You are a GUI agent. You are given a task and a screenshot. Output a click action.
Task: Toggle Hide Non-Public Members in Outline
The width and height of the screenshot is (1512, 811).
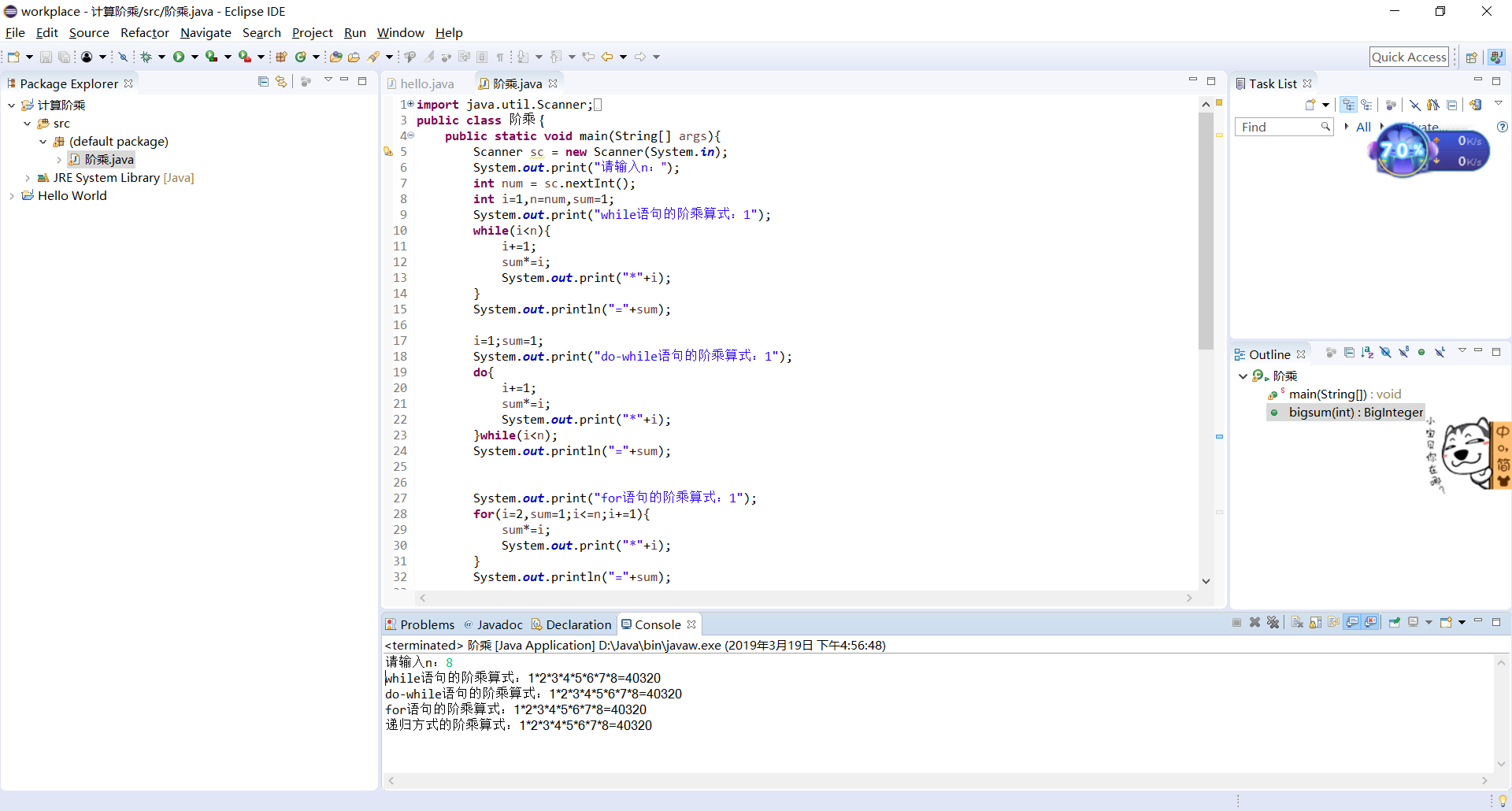click(x=1421, y=353)
